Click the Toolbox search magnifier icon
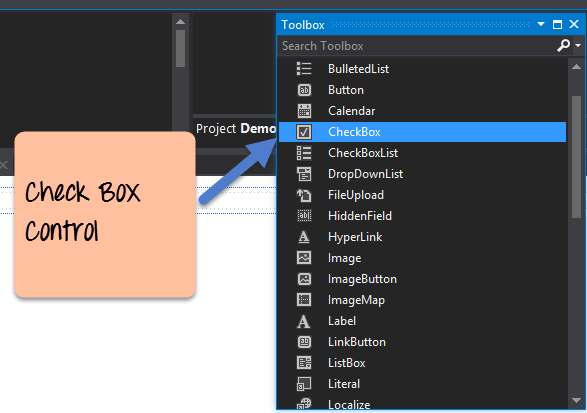The image size is (587, 413). (x=563, y=45)
